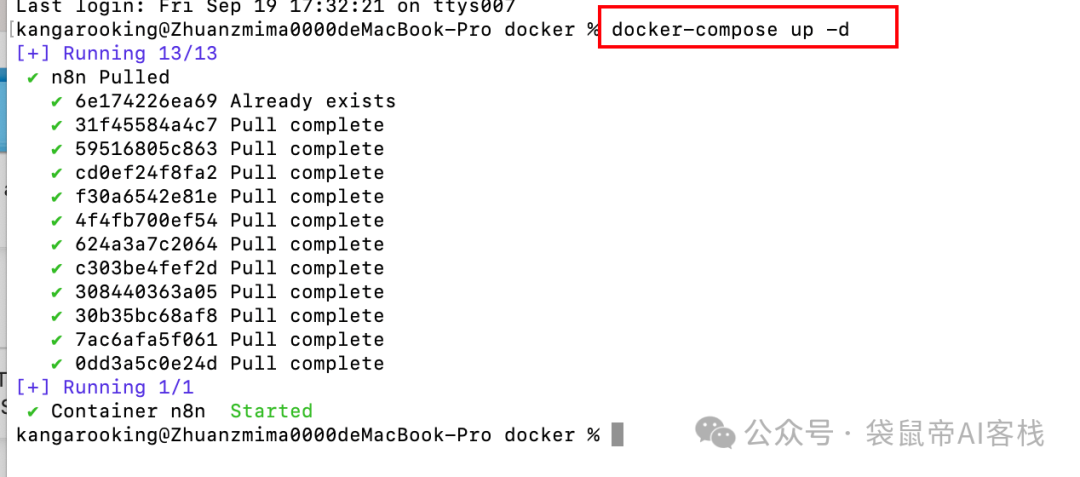Click the first Running 13/13 status line
The image size is (1080, 477).
pyautogui.click(x=116, y=54)
